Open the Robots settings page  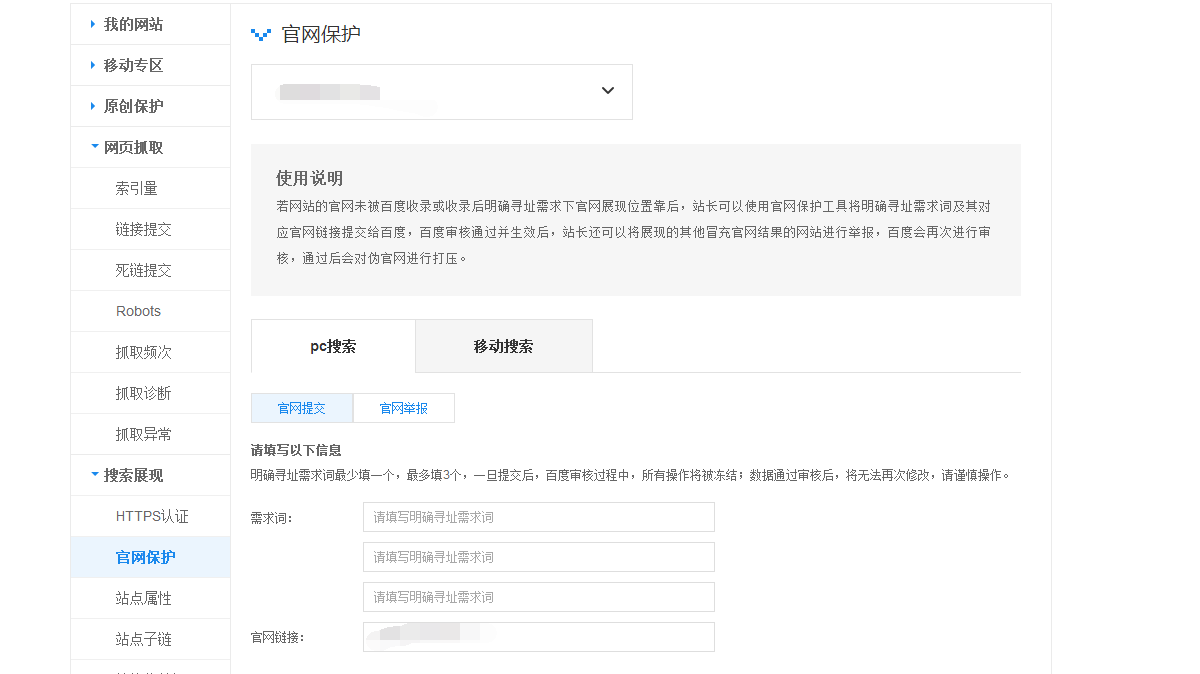[138, 310]
